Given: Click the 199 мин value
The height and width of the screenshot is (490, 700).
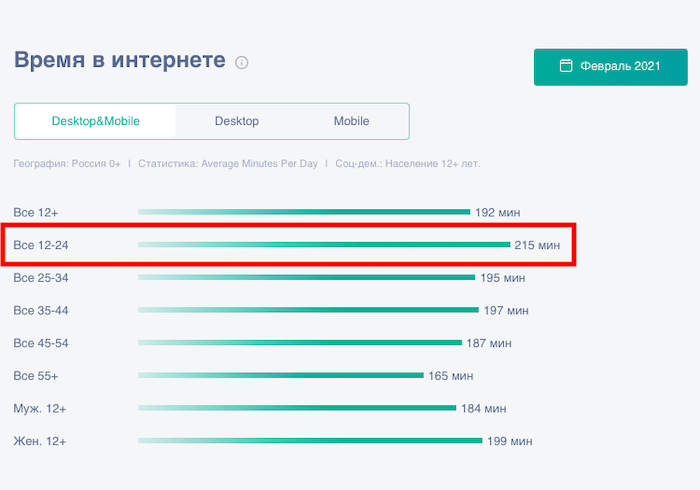Looking at the screenshot, I should click(510, 441).
